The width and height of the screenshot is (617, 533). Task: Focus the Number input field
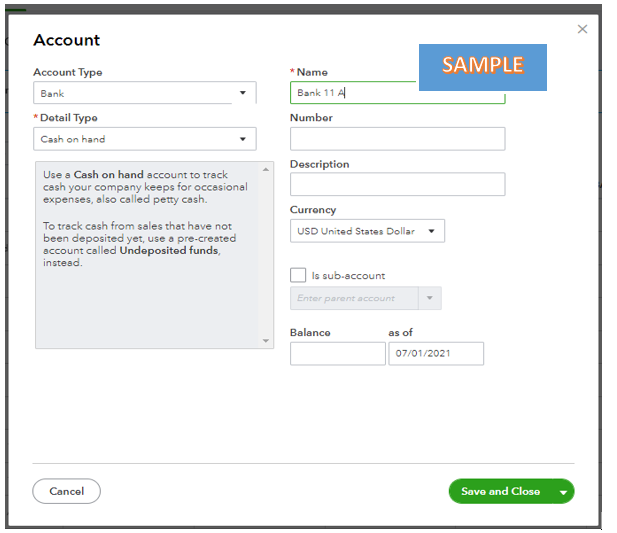click(x=397, y=139)
